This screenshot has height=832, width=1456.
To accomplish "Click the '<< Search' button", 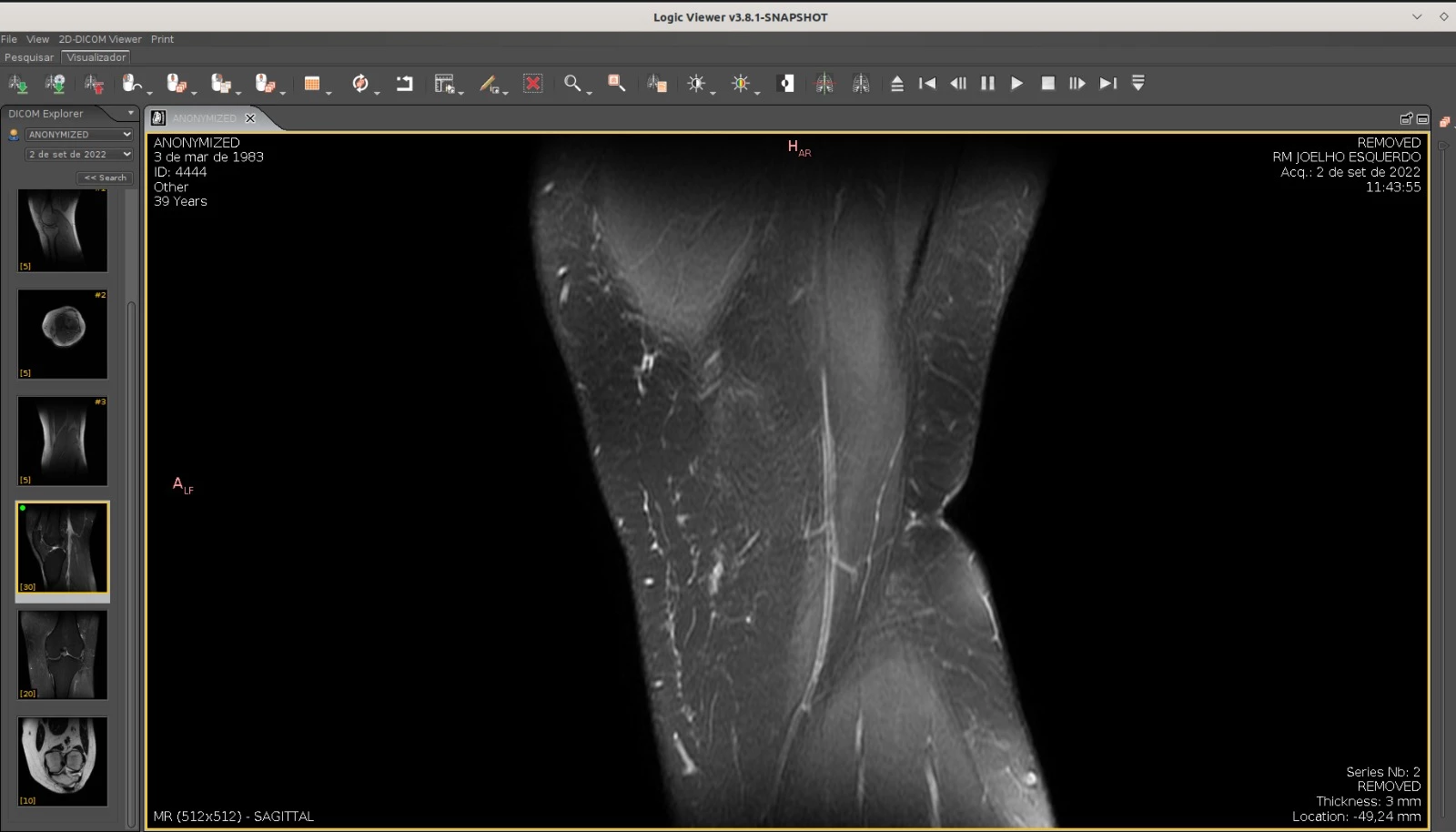I will 106,178.
